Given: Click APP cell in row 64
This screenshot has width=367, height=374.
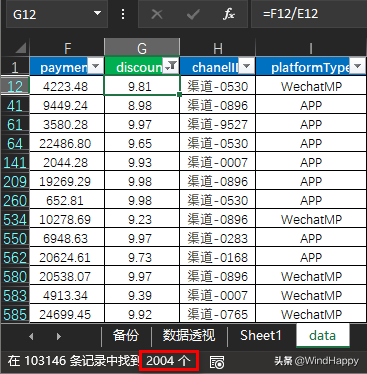Looking at the screenshot, I should pyautogui.click(x=311, y=143).
